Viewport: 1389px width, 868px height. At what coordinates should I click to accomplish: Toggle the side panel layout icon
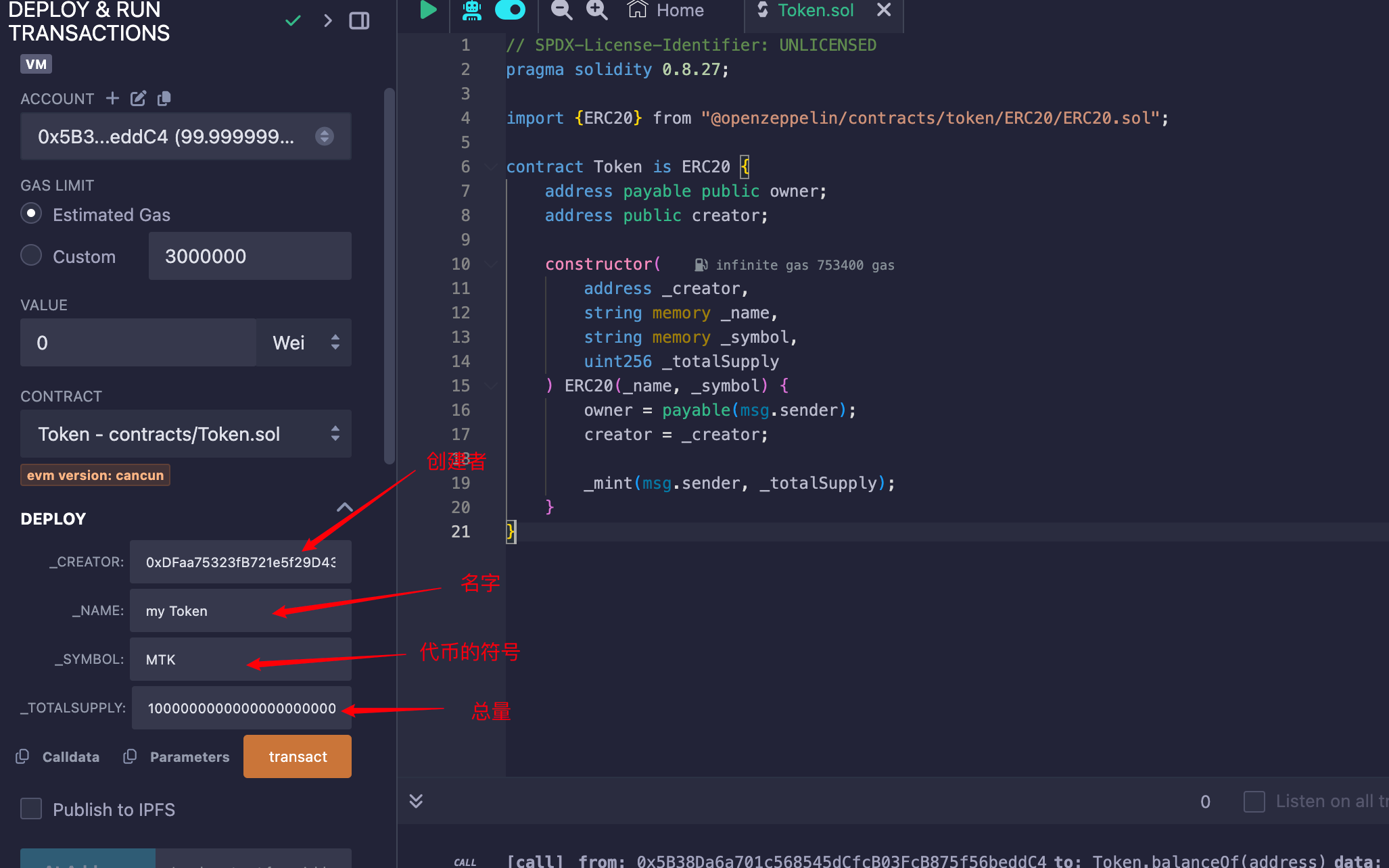click(x=359, y=21)
